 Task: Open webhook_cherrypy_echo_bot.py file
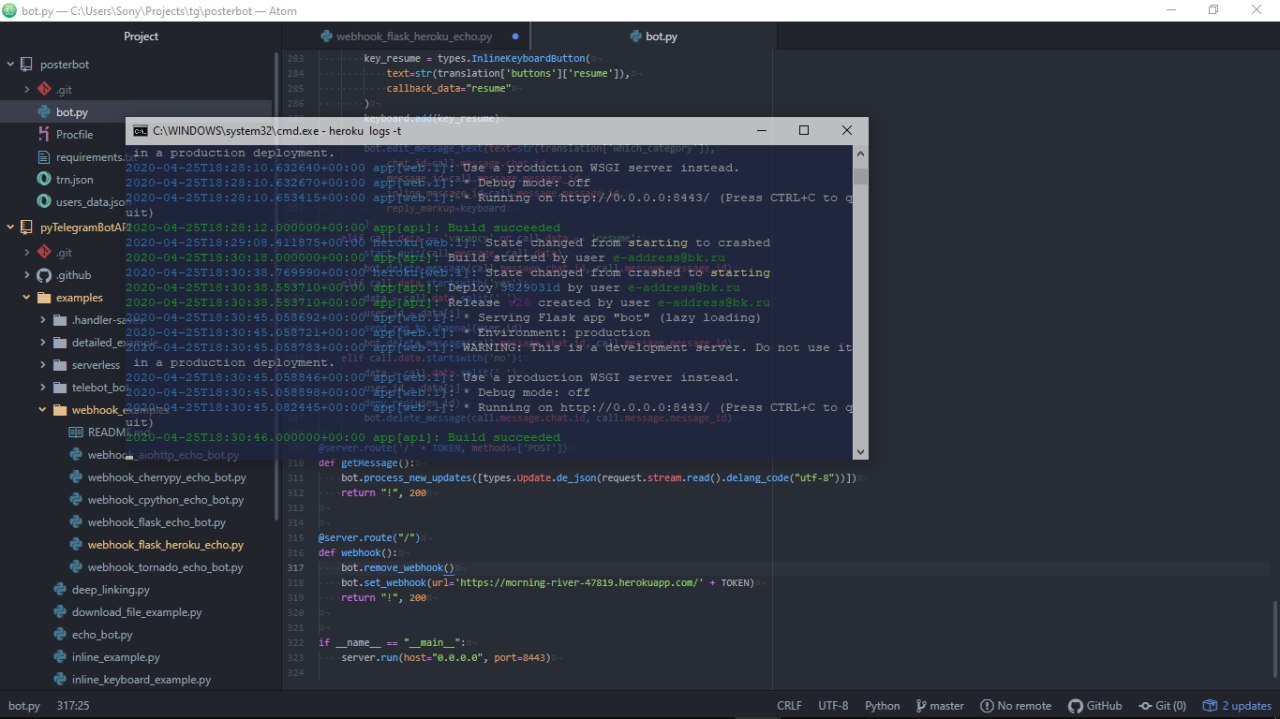point(166,477)
